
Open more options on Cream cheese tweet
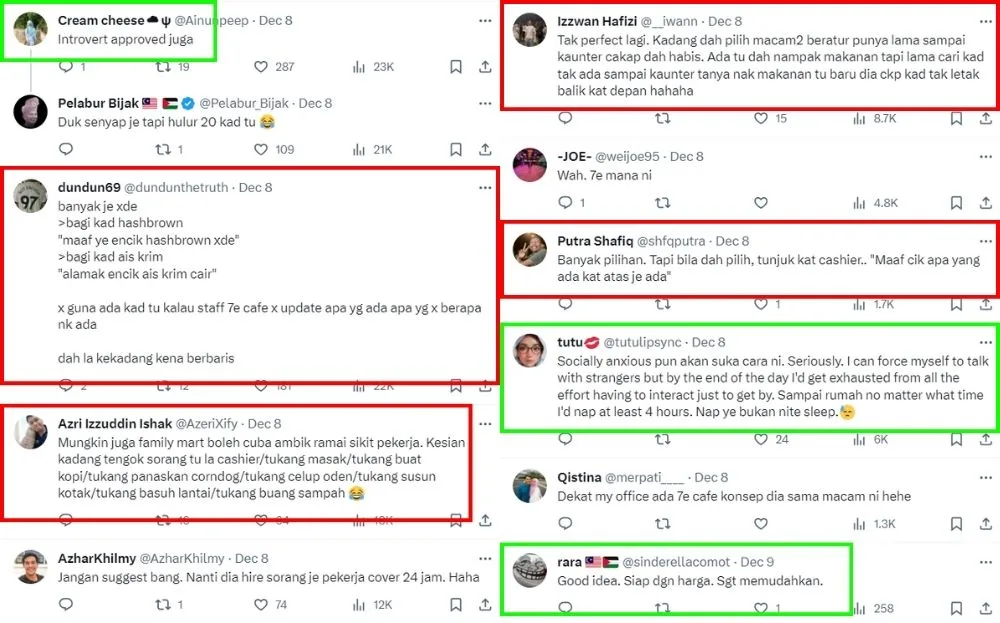[485, 20]
